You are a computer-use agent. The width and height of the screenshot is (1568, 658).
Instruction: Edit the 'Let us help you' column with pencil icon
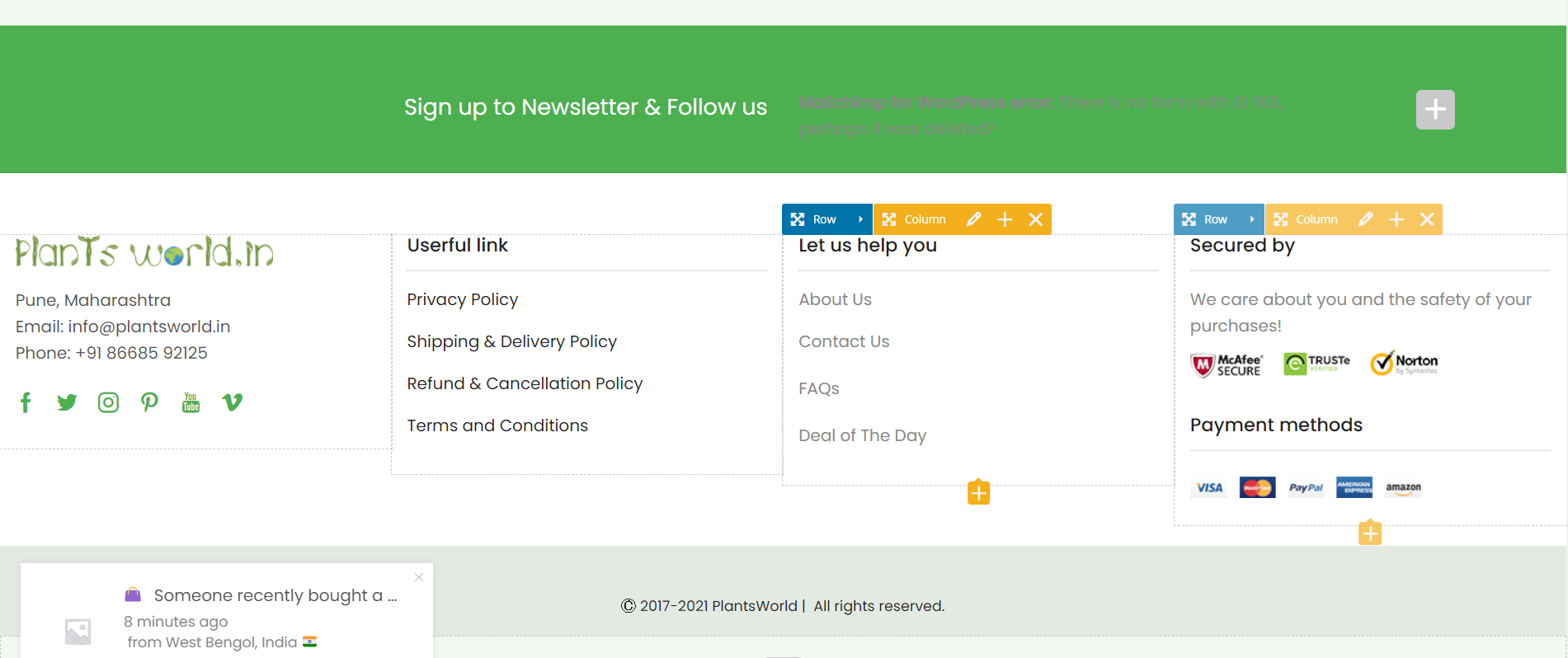coord(974,219)
